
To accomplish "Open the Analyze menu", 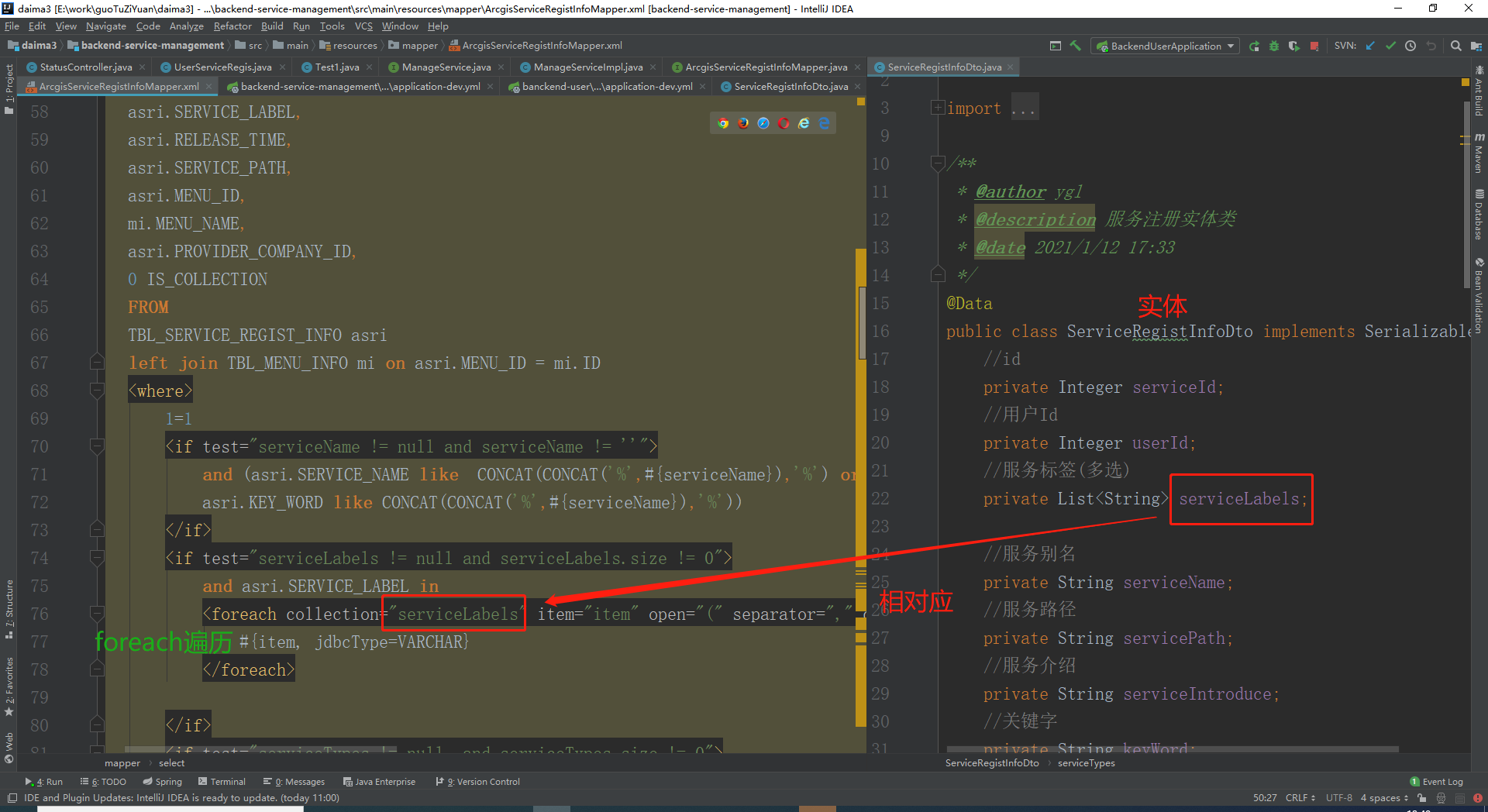I will [186, 26].
